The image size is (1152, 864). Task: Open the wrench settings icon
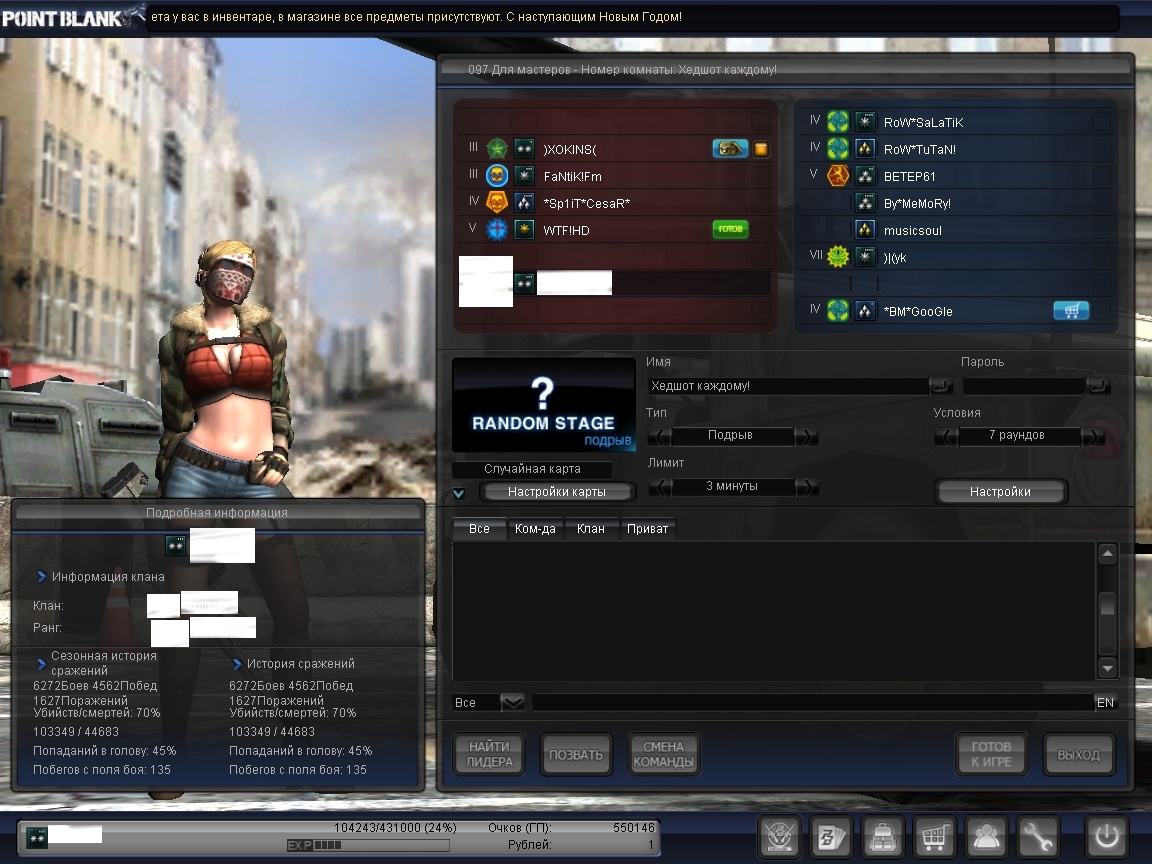tap(1038, 836)
